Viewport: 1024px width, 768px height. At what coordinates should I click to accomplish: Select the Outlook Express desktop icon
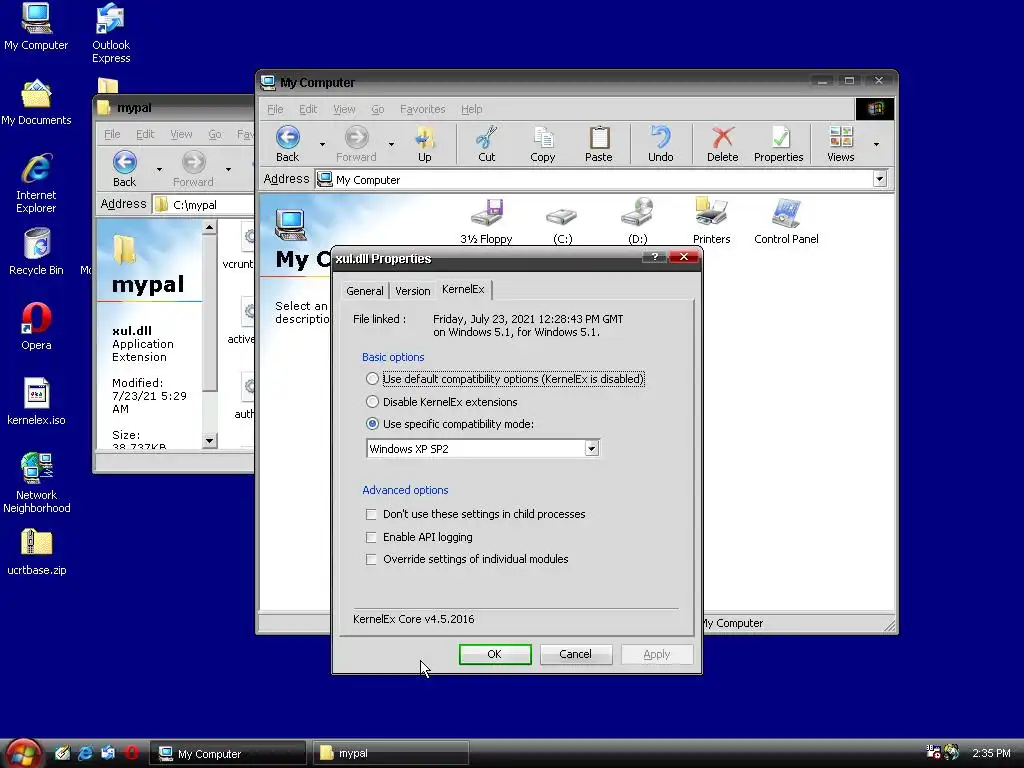pos(111,33)
